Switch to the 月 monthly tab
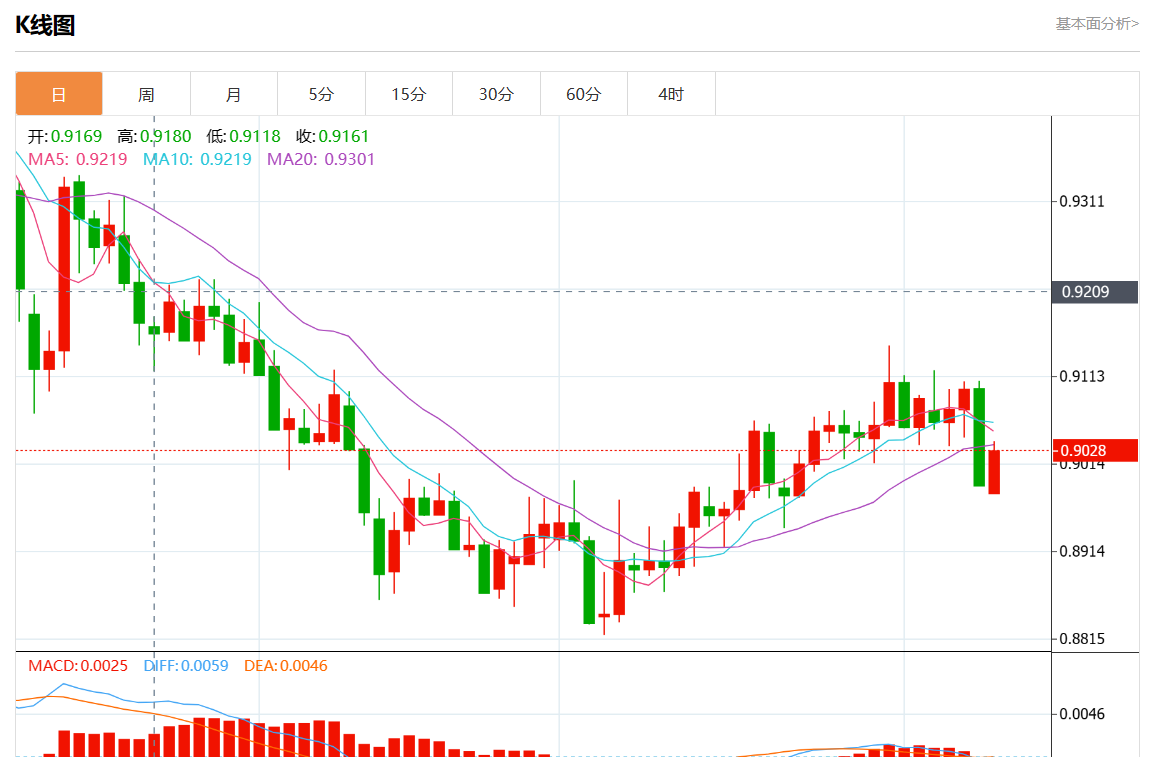Image resolution: width=1167 pixels, height=757 pixels. 234,94
